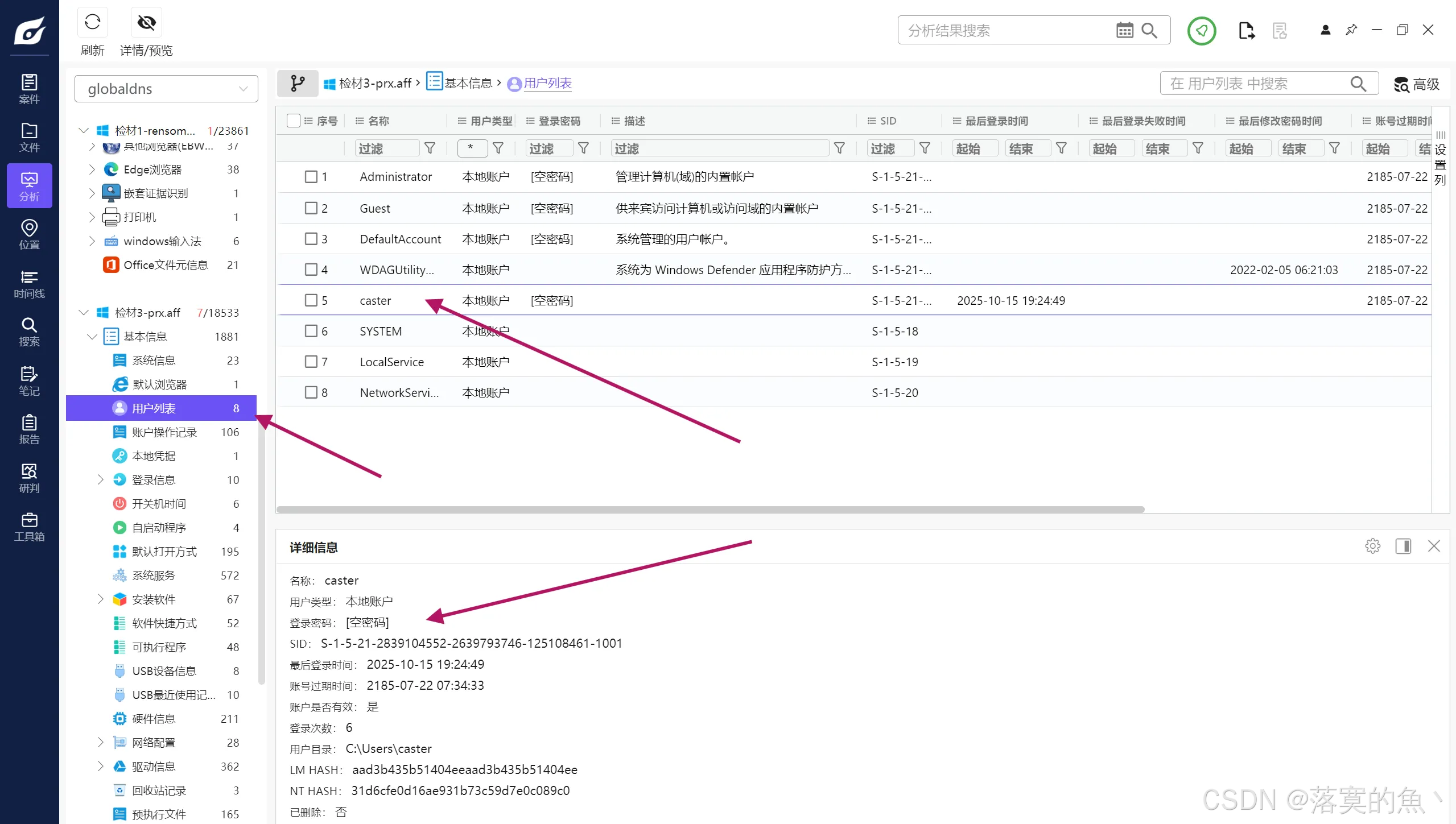Expand the 登录信息 tree node

[x=101, y=480]
